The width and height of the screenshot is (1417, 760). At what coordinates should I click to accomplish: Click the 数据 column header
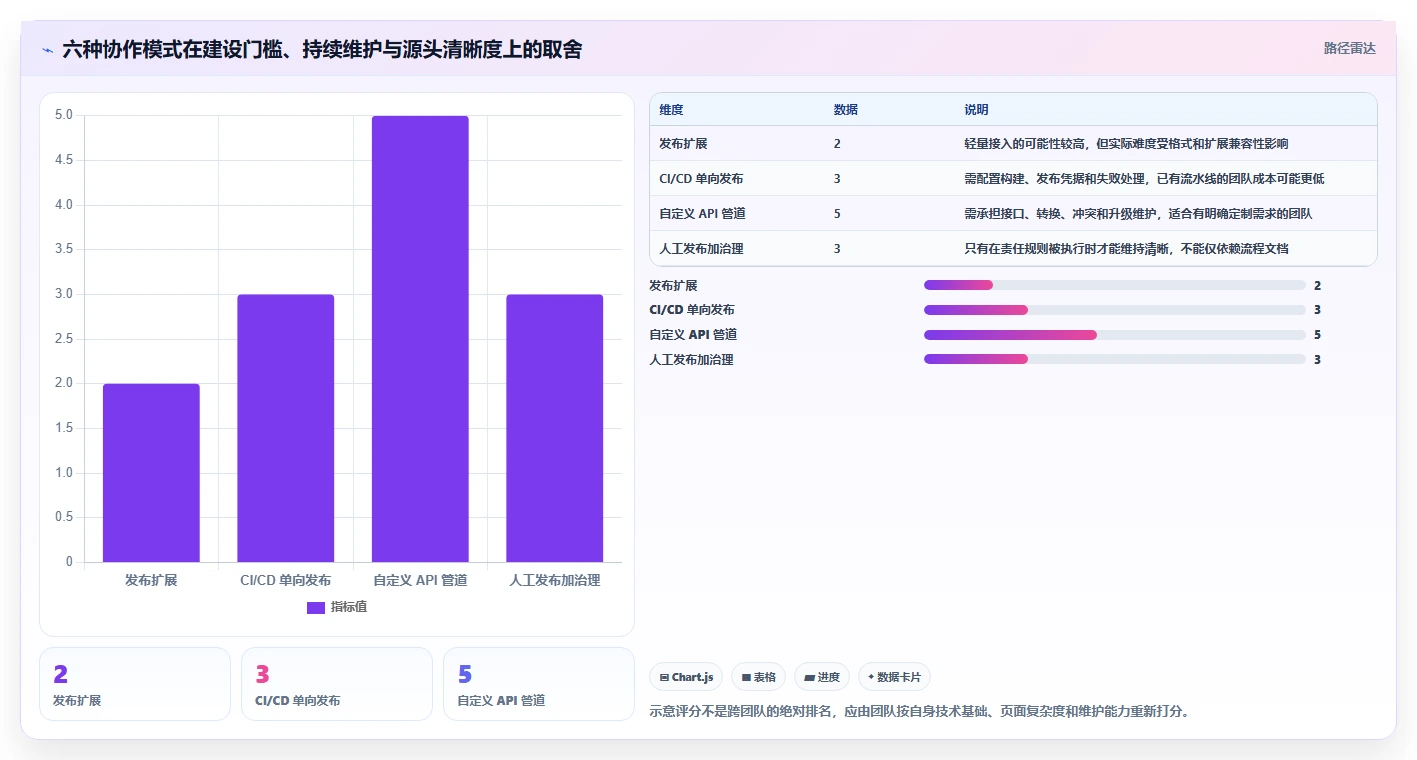846,110
